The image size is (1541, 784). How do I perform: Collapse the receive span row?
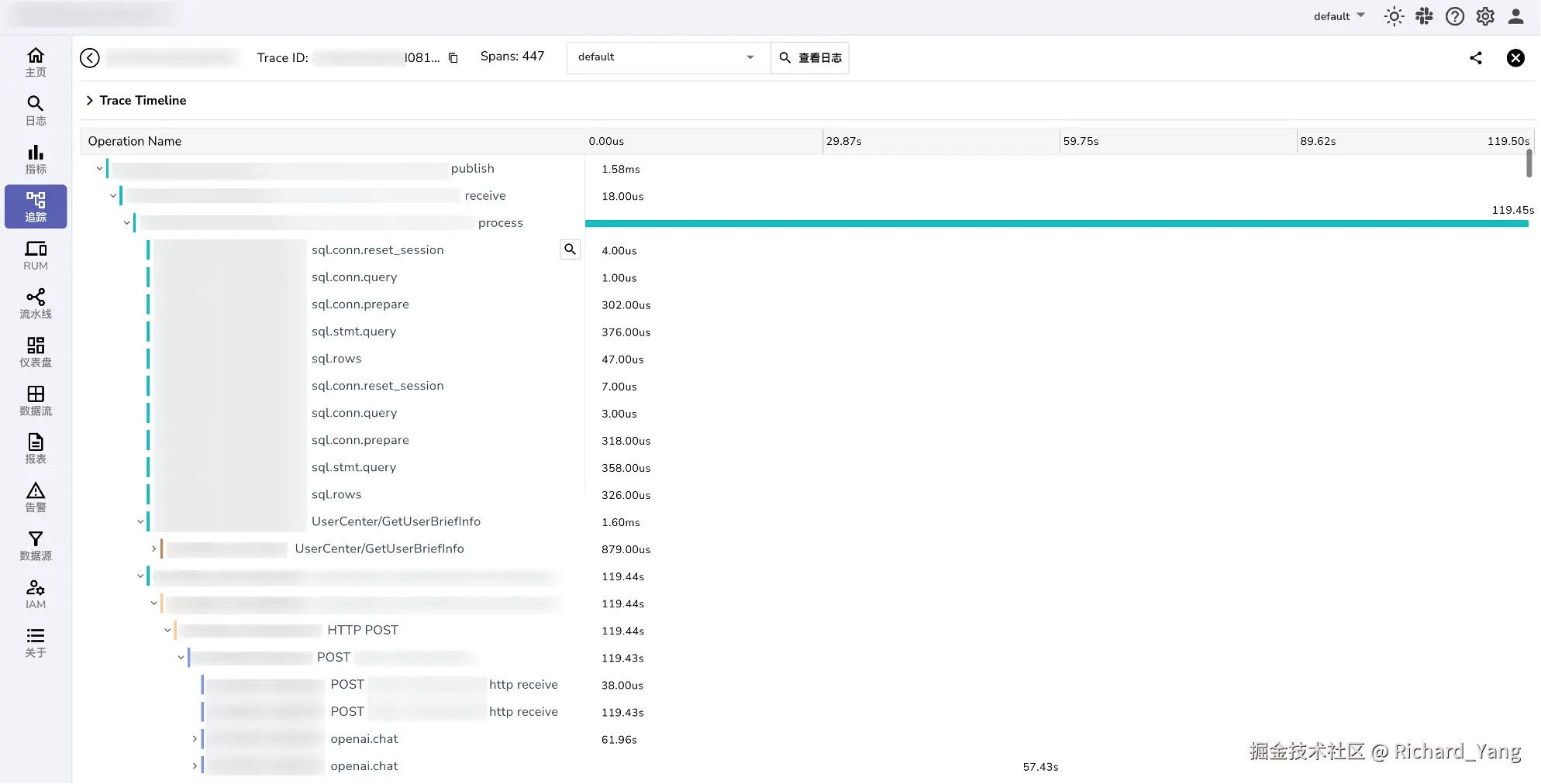[113, 196]
